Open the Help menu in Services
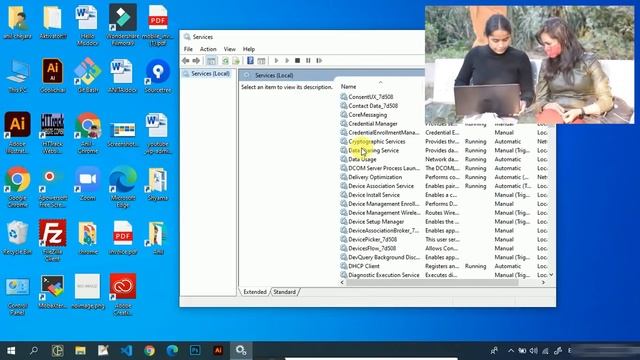The height and width of the screenshot is (360, 640). click(x=249, y=49)
